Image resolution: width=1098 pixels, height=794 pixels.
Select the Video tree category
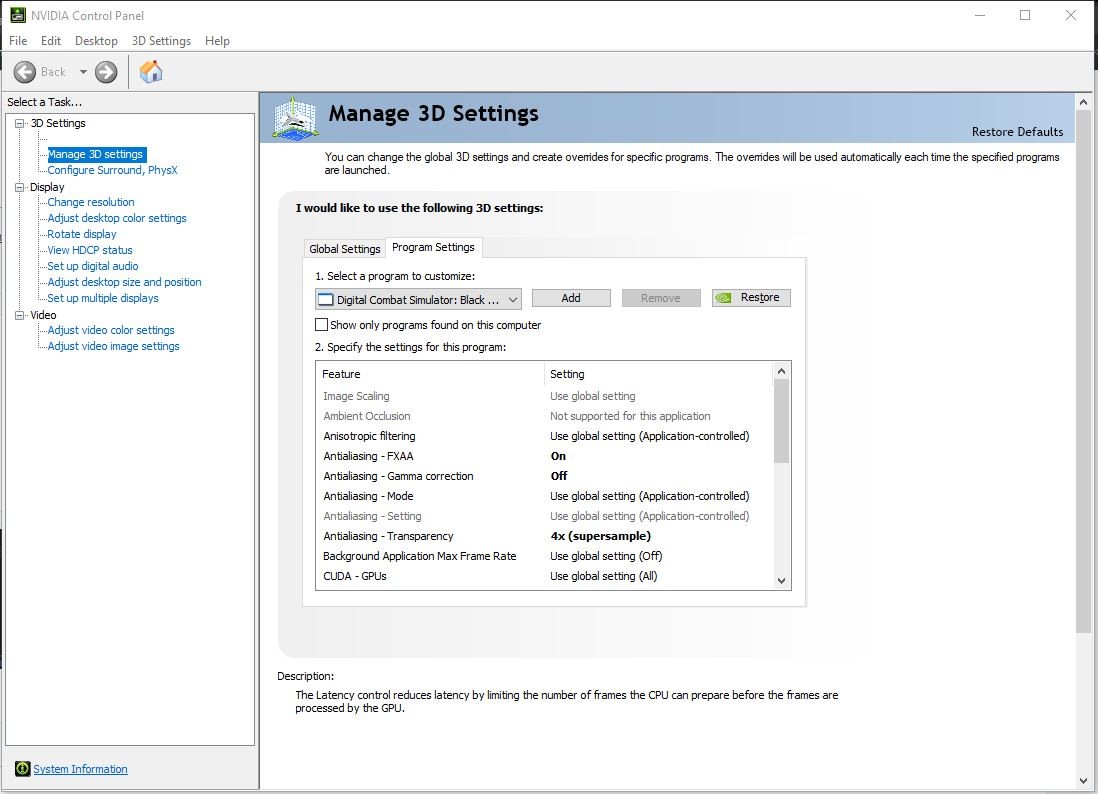43,315
